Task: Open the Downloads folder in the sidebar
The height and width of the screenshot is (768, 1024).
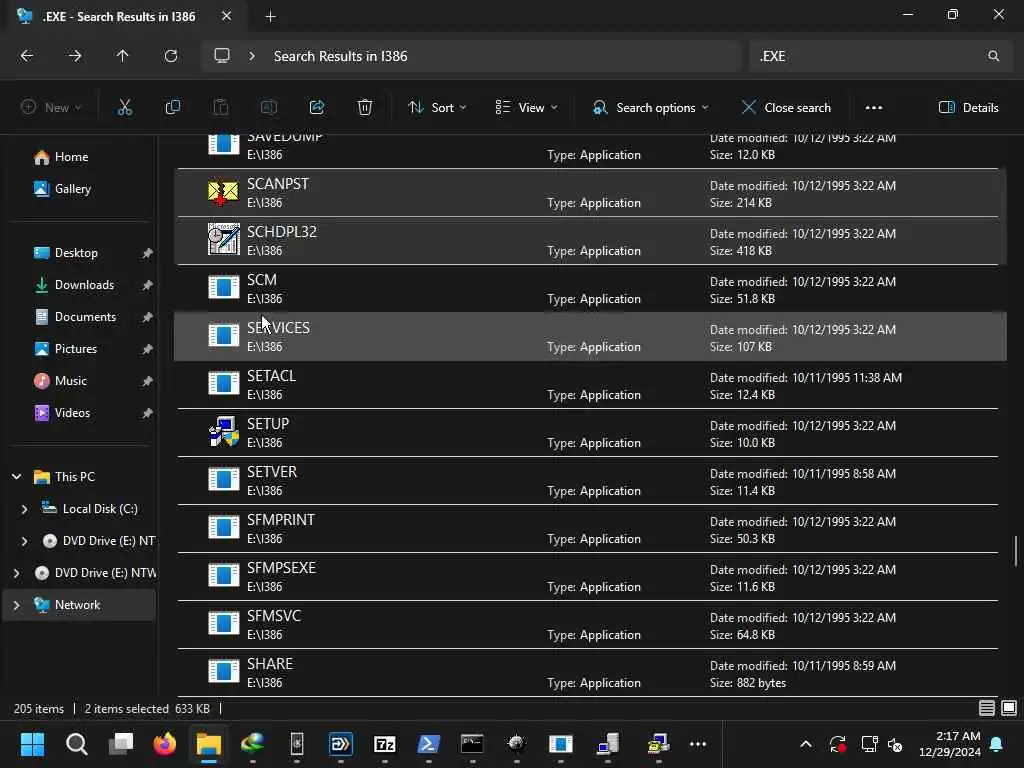Action: click(x=84, y=285)
